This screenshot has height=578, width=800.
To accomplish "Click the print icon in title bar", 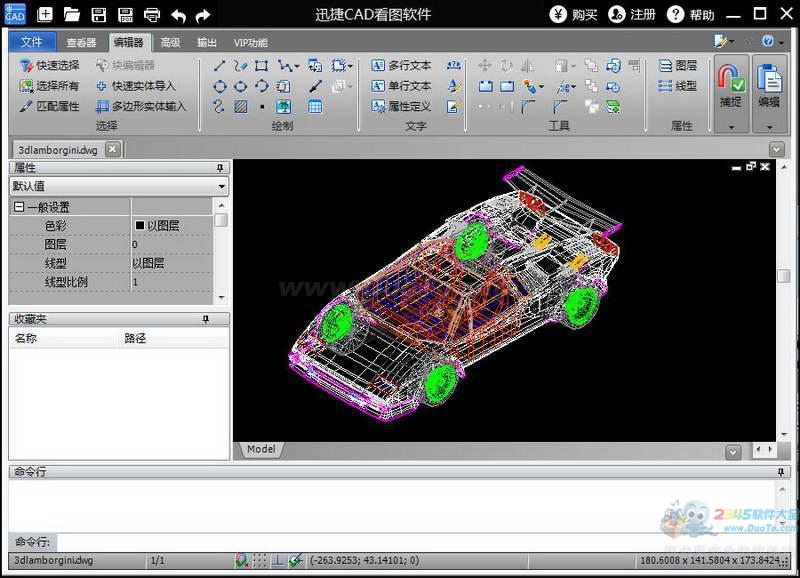I will pos(152,14).
